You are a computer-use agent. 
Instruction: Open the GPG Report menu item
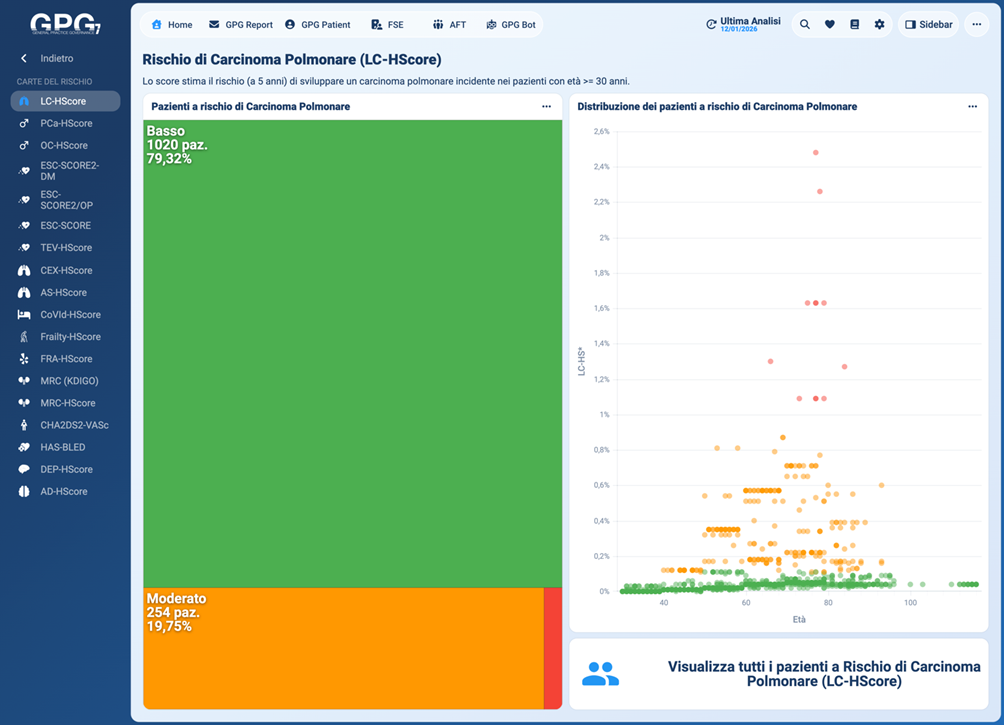point(241,25)
